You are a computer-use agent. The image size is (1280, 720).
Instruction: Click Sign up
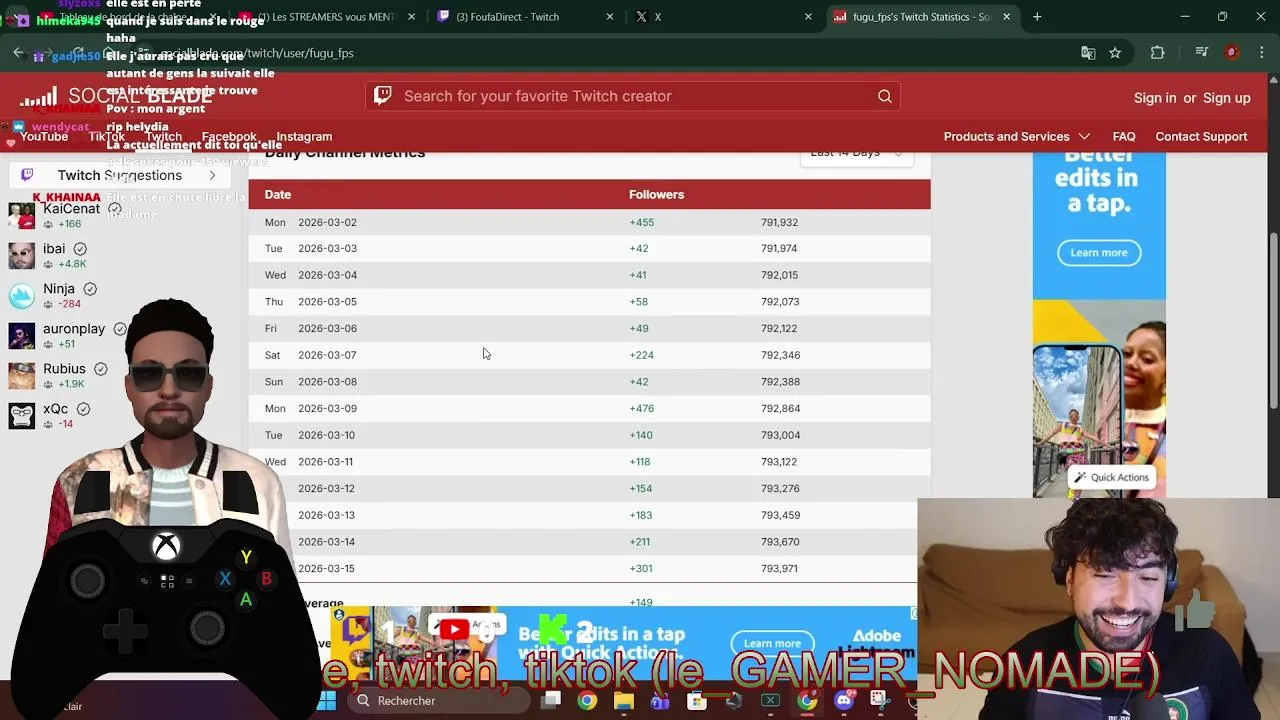tap(1227, 98)
